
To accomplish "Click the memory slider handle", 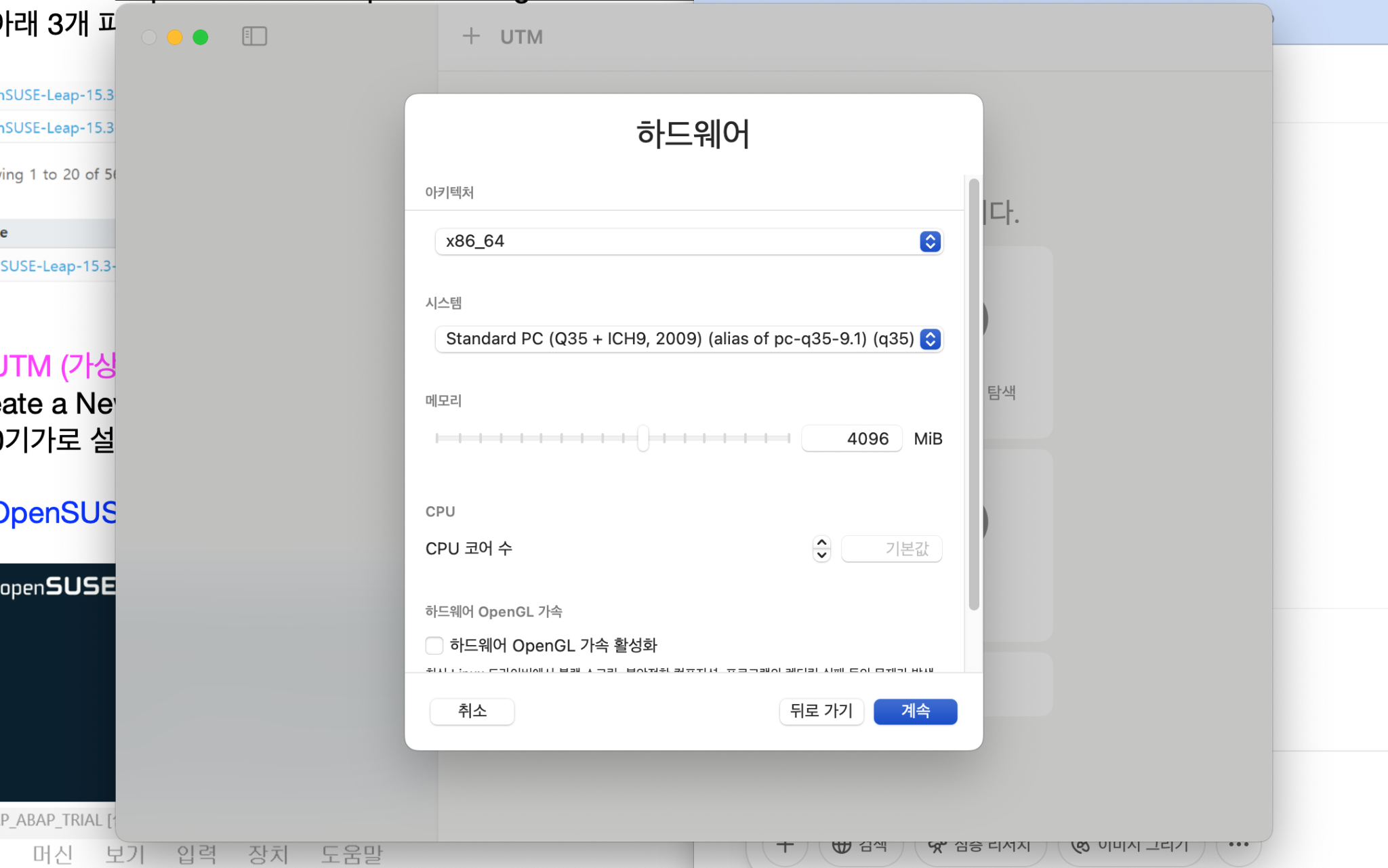I will click(642, 438).
